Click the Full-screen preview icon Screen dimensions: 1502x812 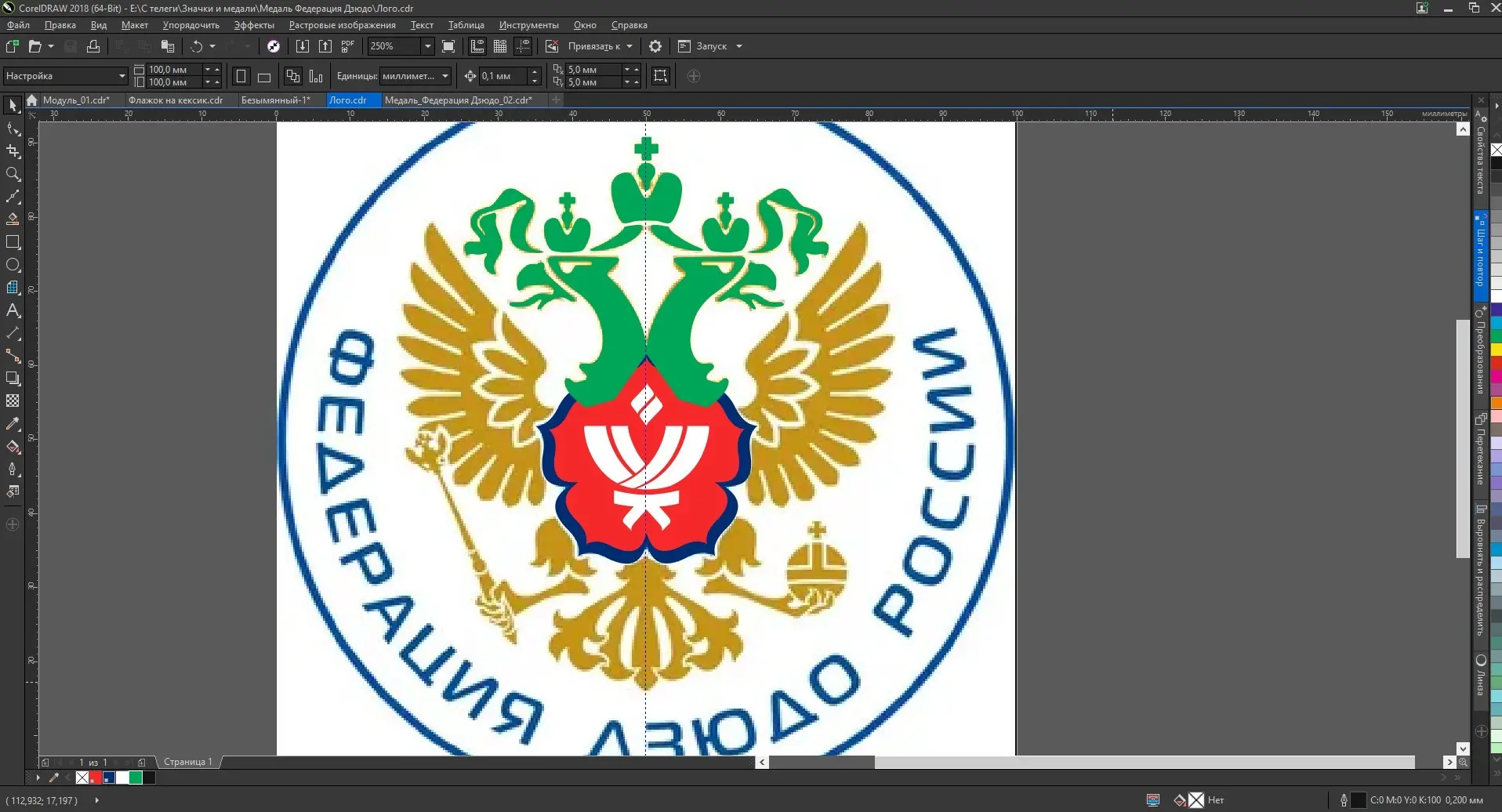(x=448, y=46)
